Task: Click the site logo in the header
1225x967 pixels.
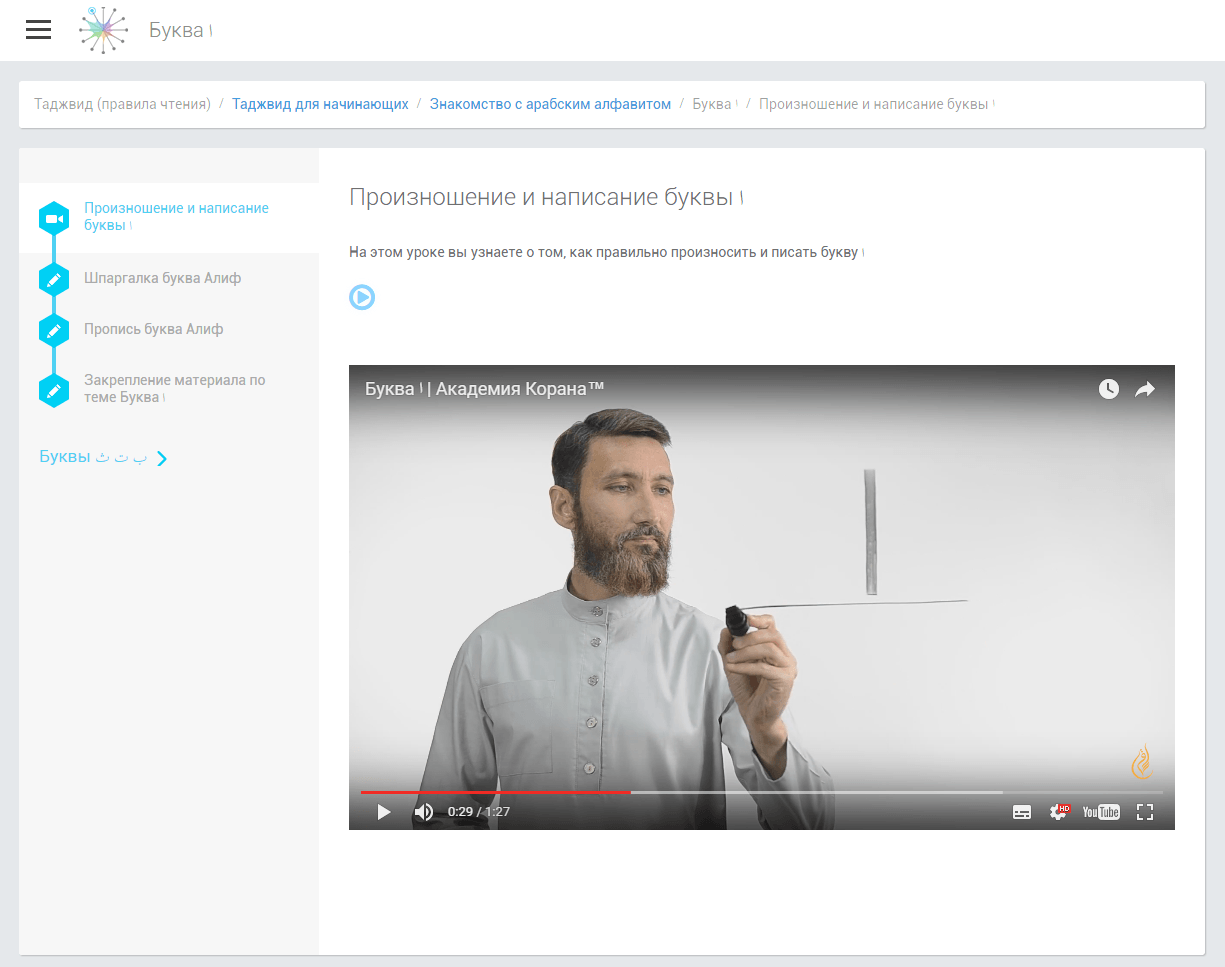Action: point(104,30)
